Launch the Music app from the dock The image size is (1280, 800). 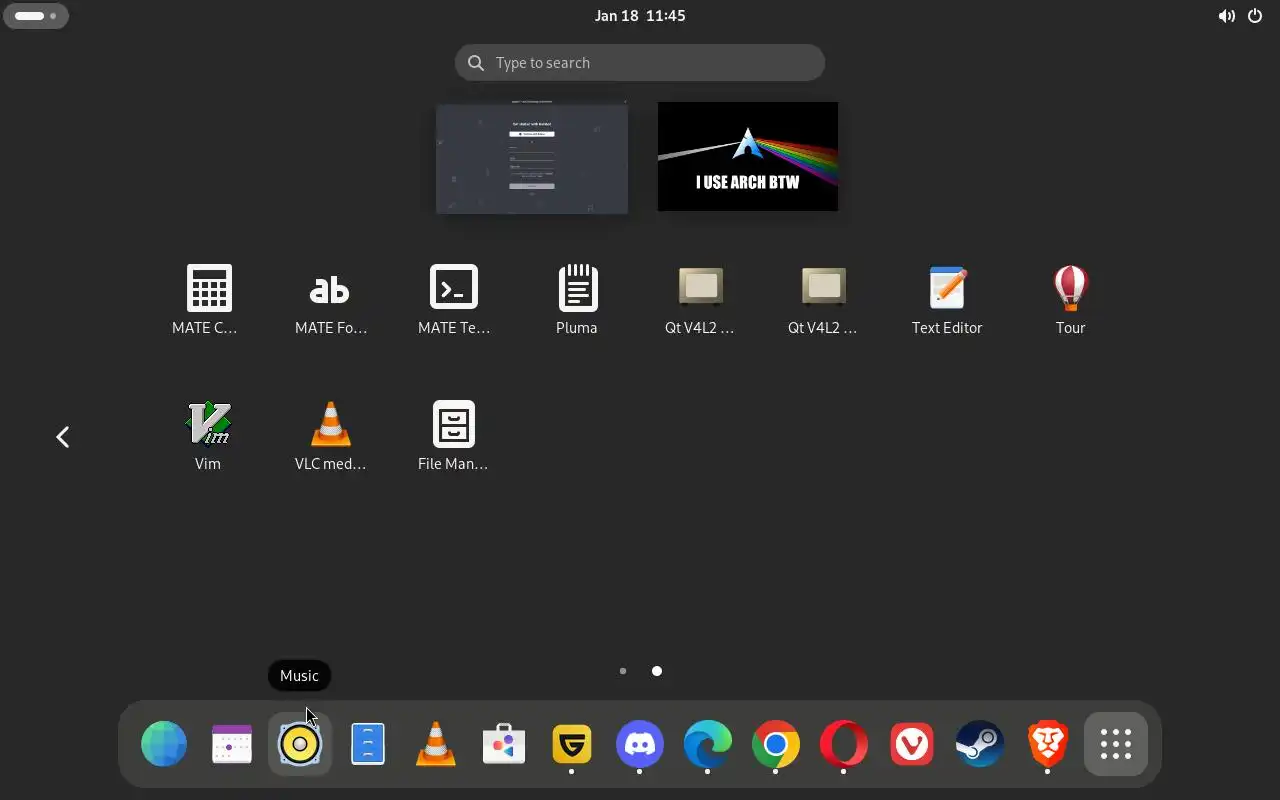pyautogui.click(x=300, y=744)
